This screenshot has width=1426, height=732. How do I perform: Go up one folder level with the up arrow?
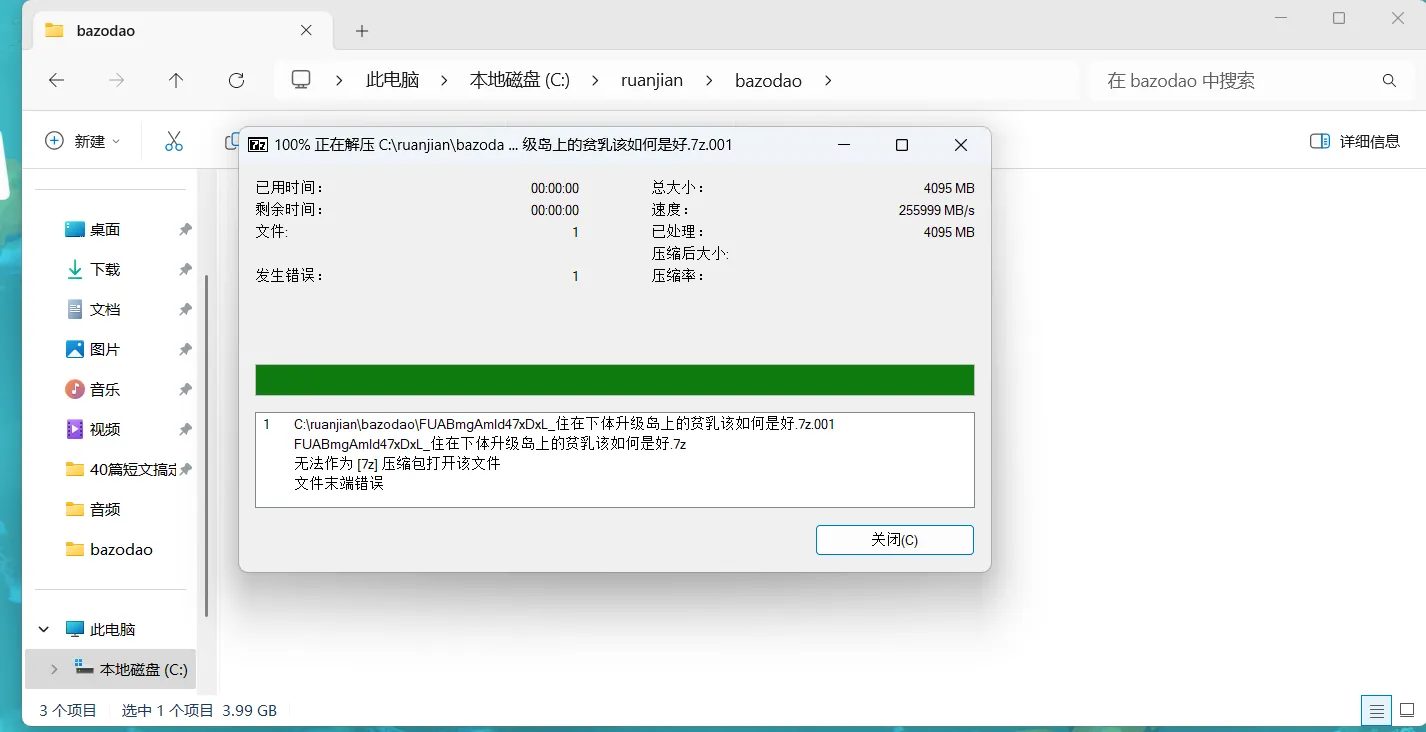point(176,81)
